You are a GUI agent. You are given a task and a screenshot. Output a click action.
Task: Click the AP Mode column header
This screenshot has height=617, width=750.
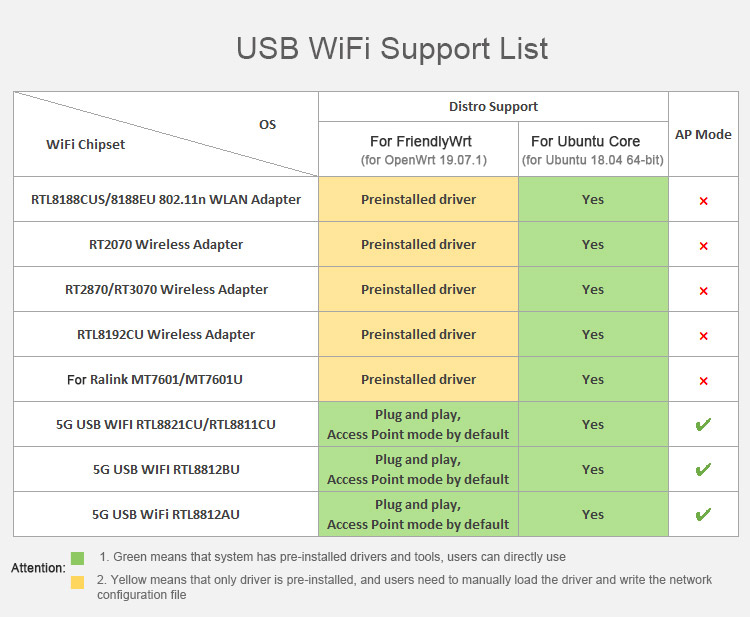703,134
